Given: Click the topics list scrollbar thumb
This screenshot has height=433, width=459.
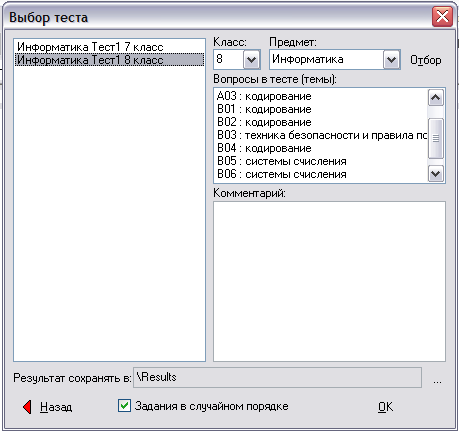Looking at the screenshot, I should point(436,138).
